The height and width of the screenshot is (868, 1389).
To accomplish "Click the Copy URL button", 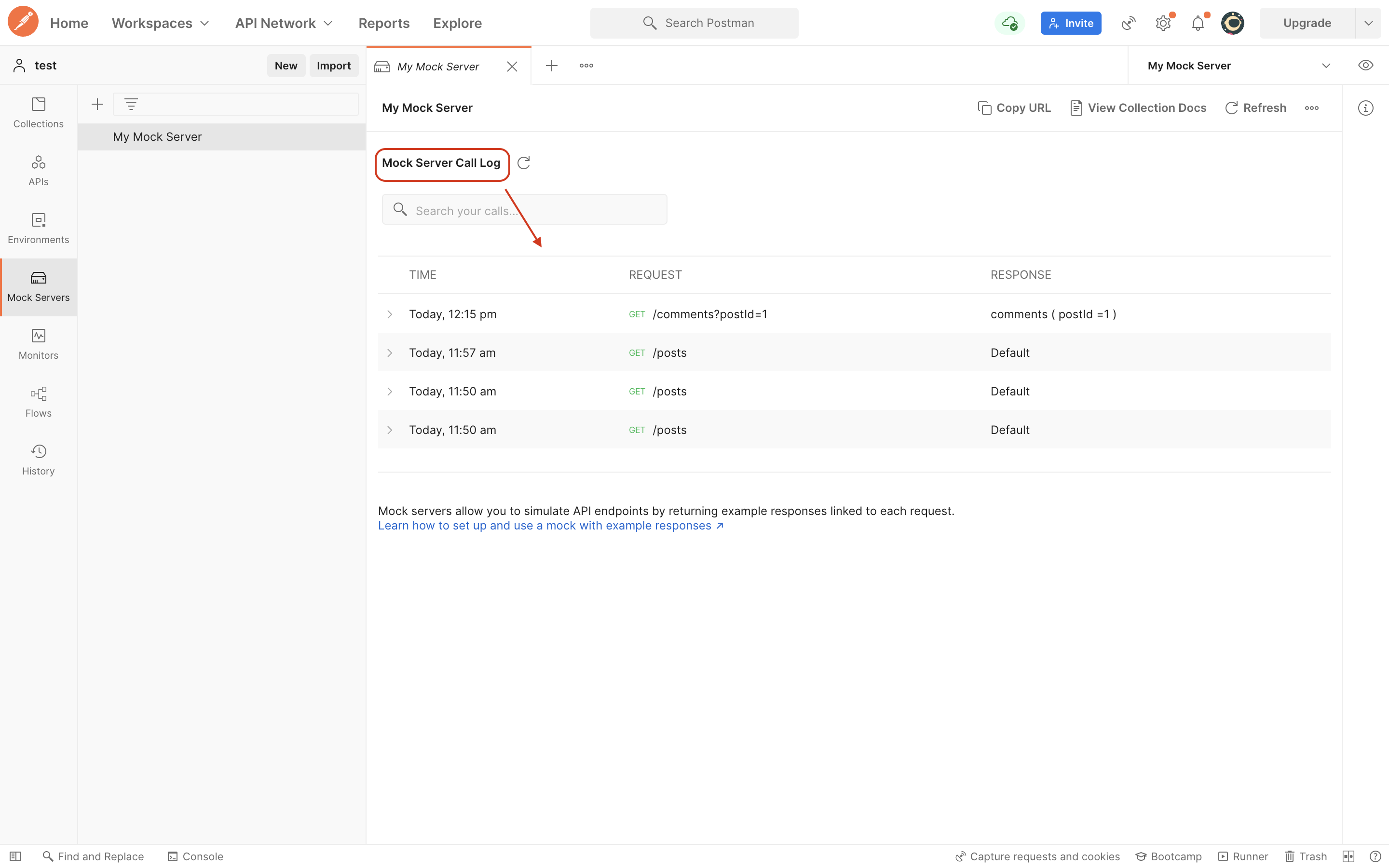I will click(x=1014, y=108).
